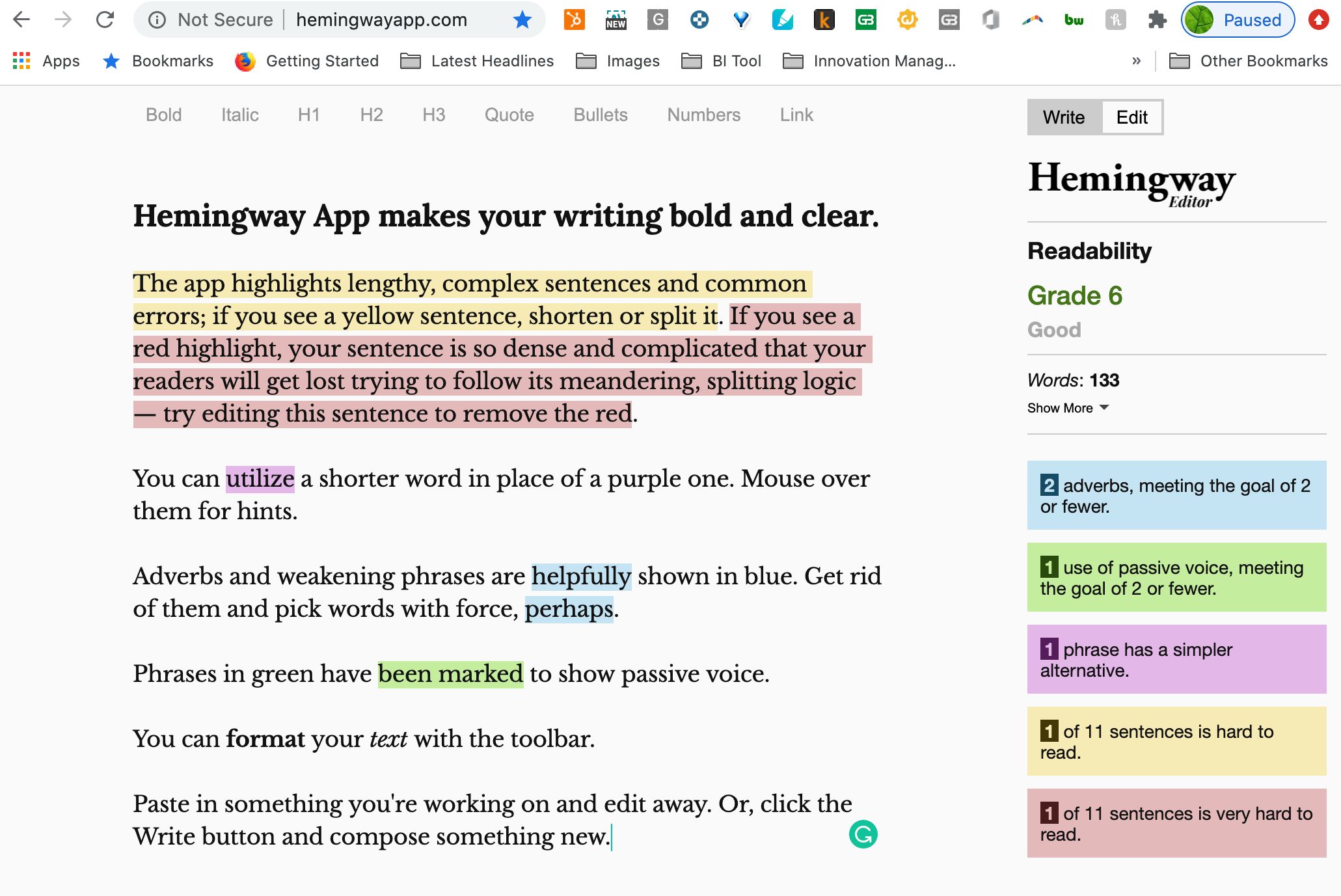Click the bold word format in text
The height and width of the screenshot is (896, 1341).
[265, 739]
